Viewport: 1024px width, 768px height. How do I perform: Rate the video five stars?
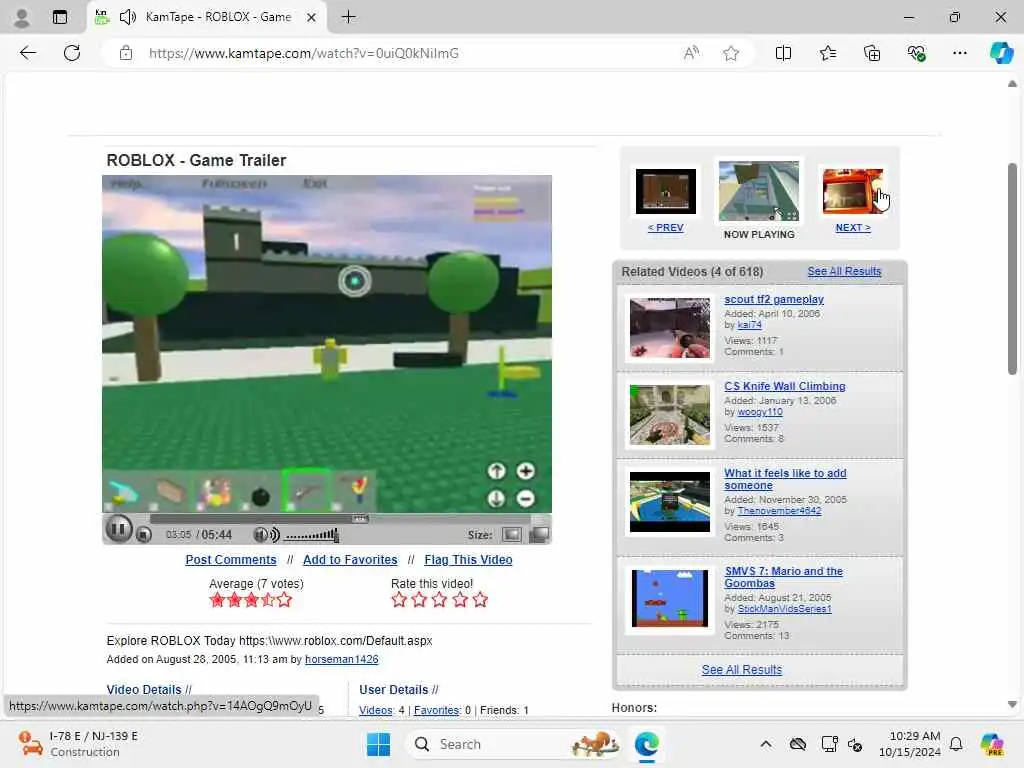click(x=481, y=600)
